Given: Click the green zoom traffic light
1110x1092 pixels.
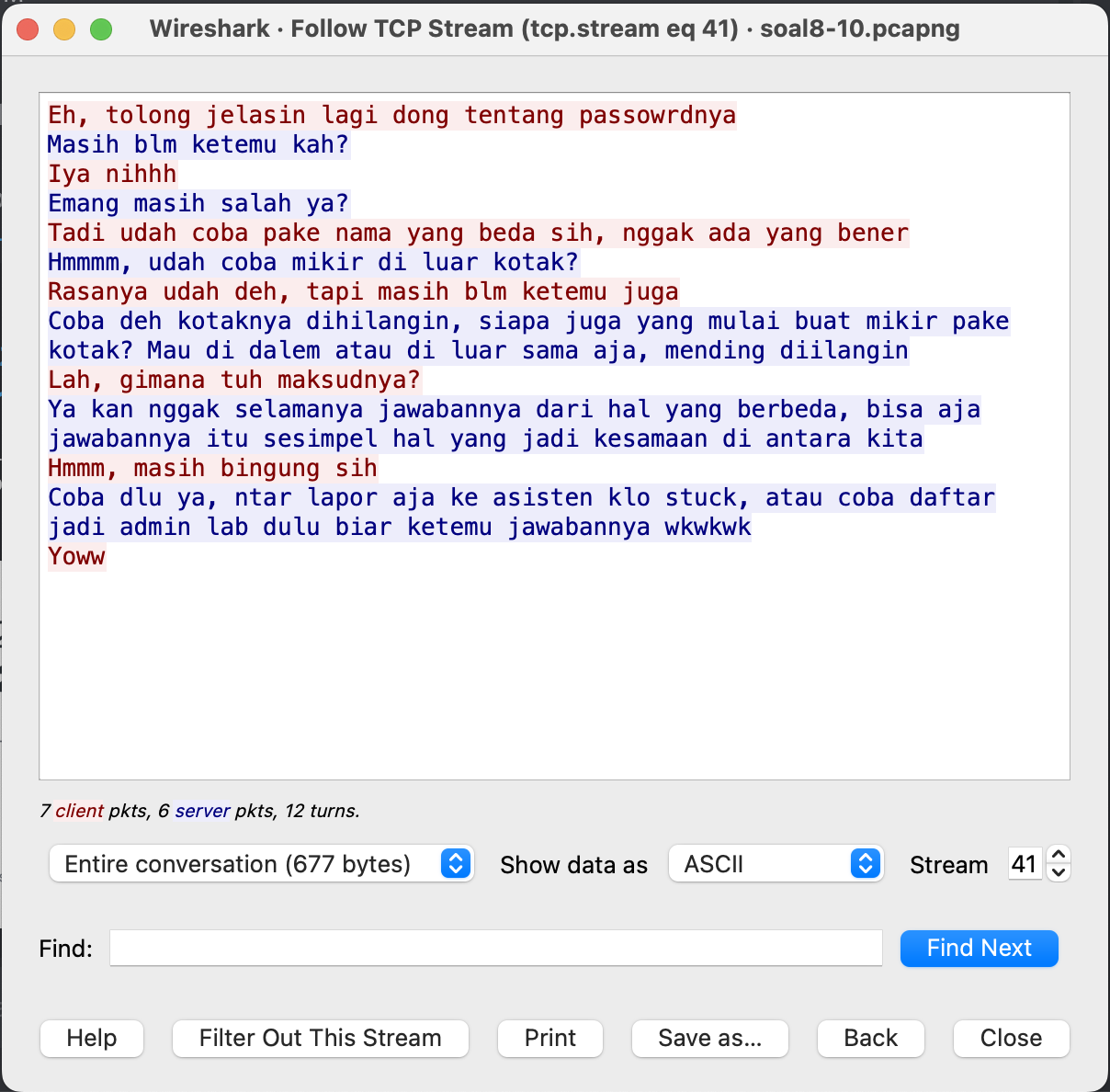Looking at the screenshot, I should 101,28.
